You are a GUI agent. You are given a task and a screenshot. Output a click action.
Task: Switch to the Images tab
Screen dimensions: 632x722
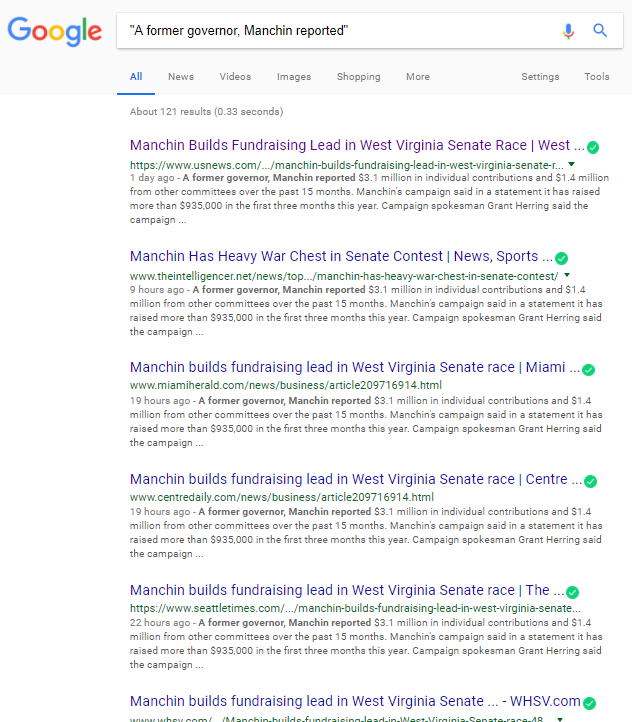[x=294, y=76]
